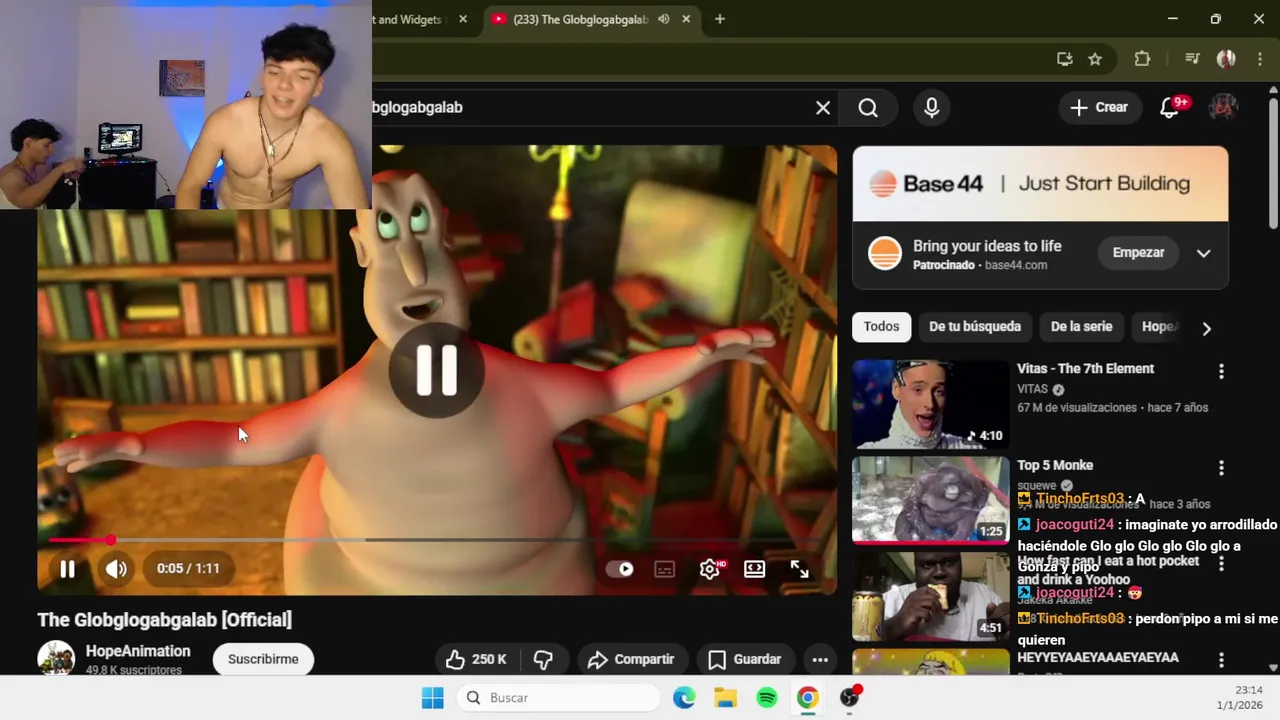Click taskbar Buscar search field
This screenshot has width=1280, height=720.
pos(560,698)
